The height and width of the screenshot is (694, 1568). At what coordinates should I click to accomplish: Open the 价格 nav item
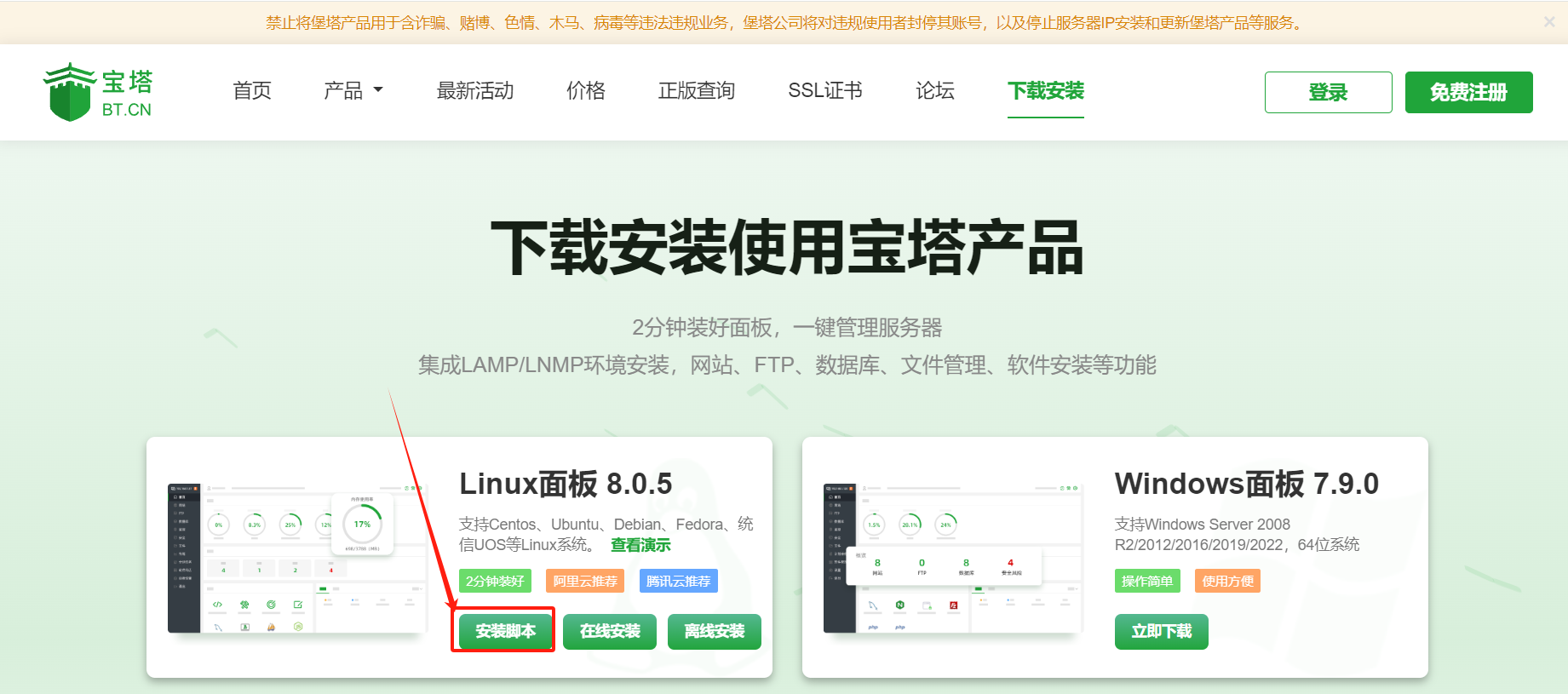[586, 90]
